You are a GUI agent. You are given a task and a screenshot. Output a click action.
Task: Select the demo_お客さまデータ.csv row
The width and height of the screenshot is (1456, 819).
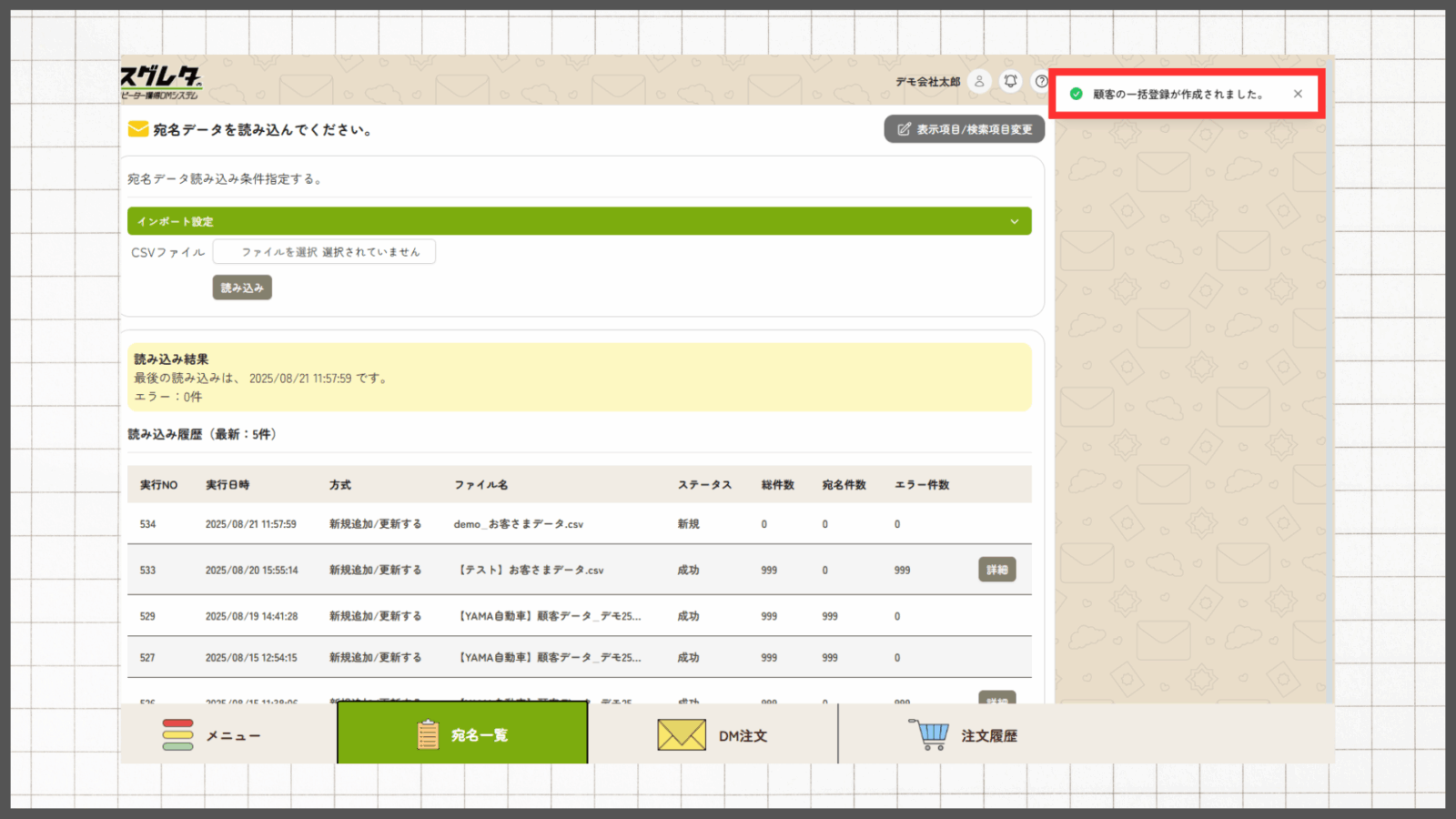(519, 524)
